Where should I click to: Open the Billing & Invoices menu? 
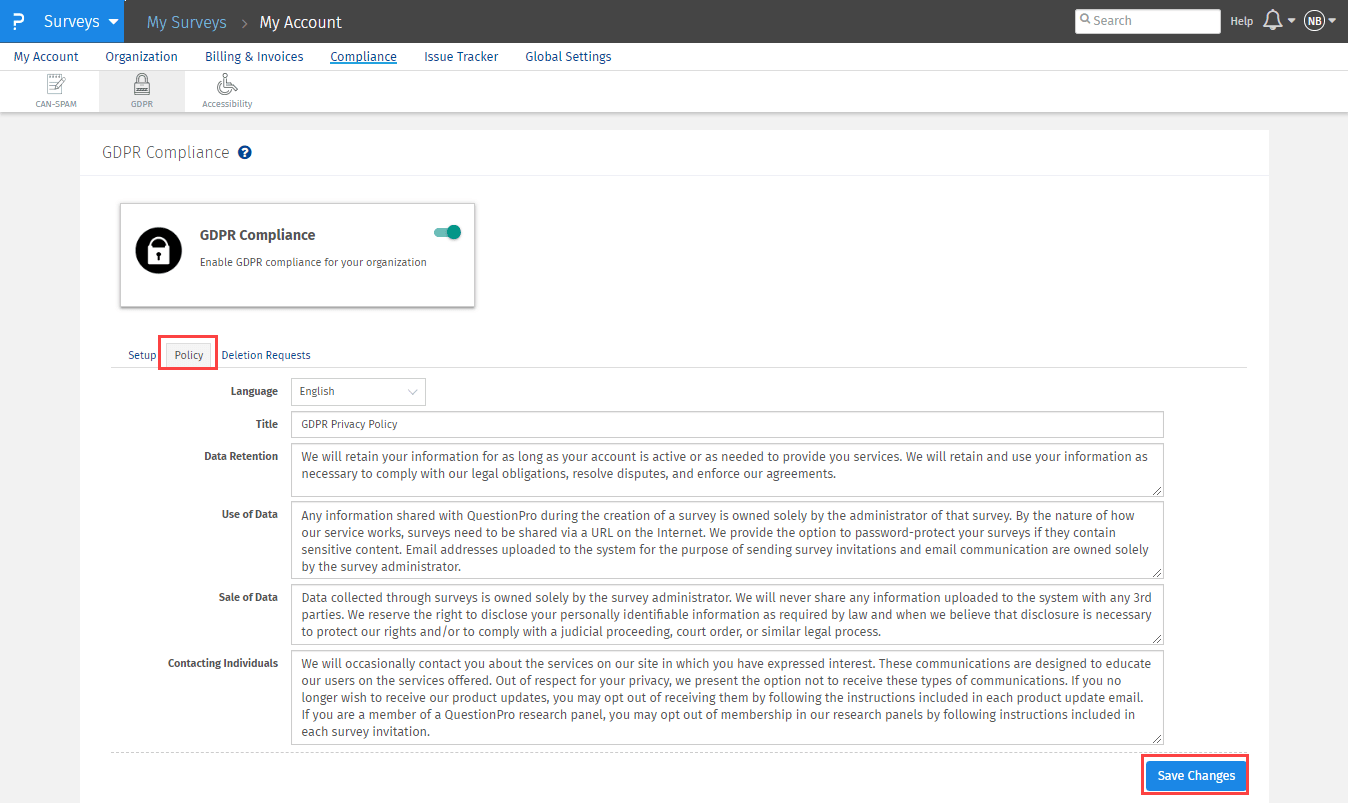[x=254, y=57]
